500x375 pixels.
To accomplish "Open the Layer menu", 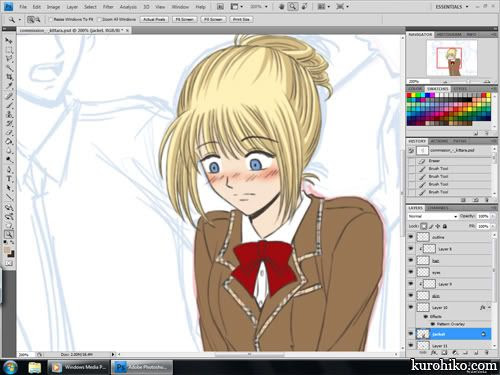I will click(x=72, y=7).
